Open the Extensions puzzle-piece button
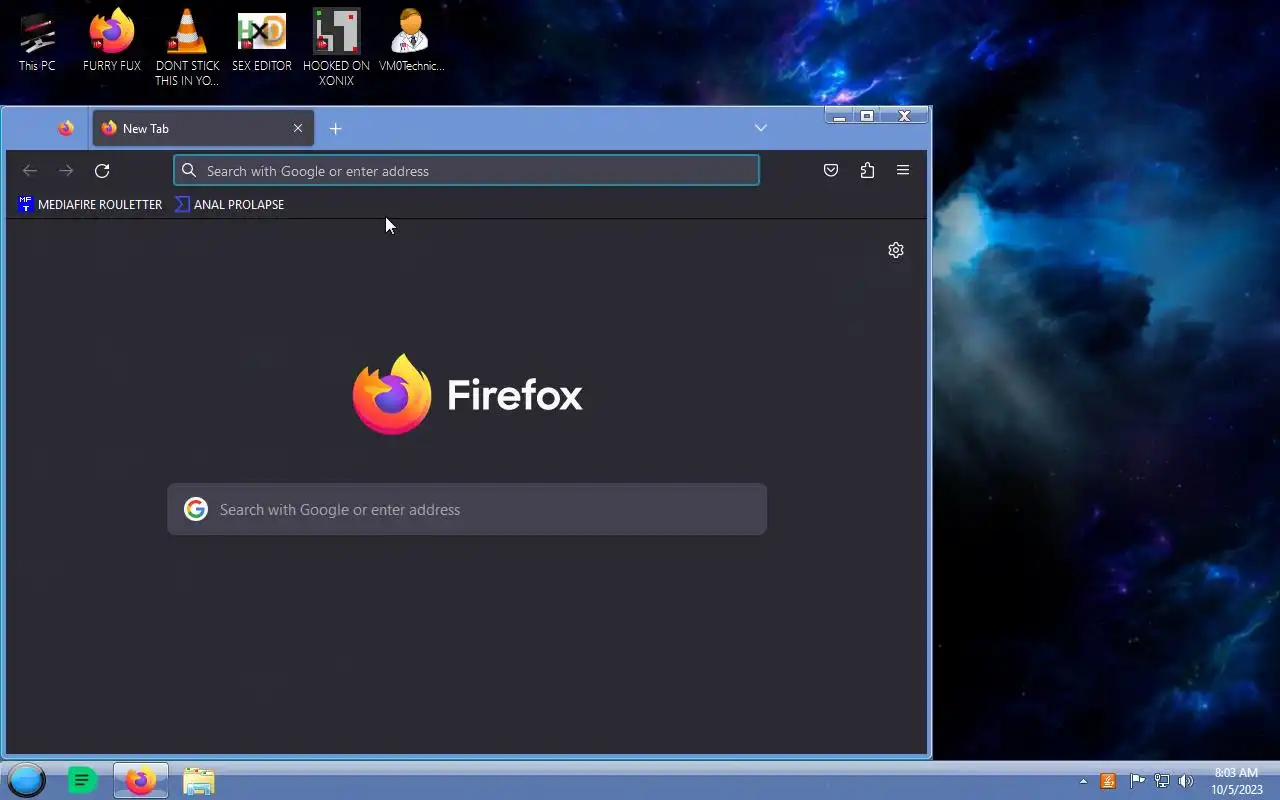Screen dimensions: 1280x800 pyautogui.click(x=867, y=171)
